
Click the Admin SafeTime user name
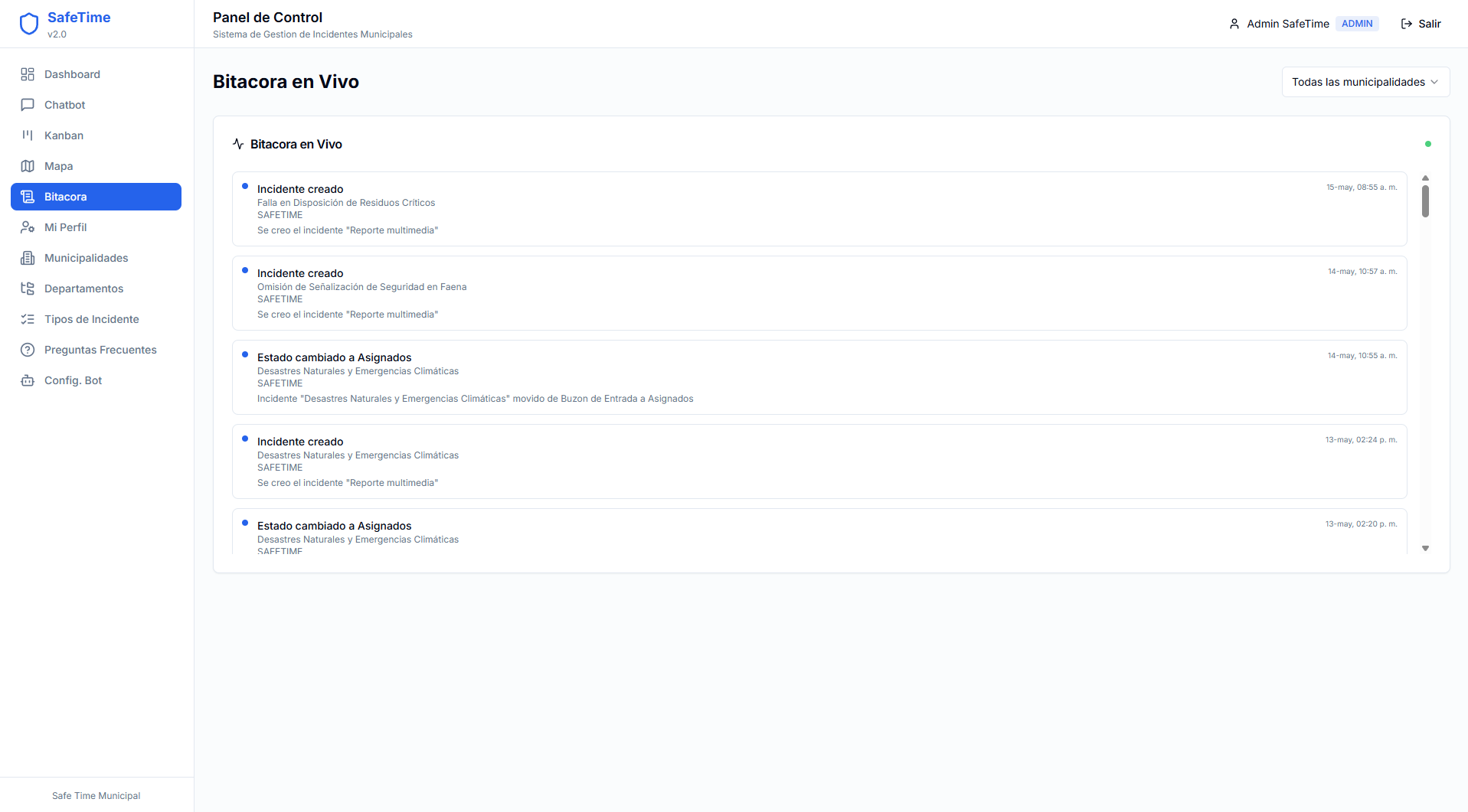coord(1288,24)
